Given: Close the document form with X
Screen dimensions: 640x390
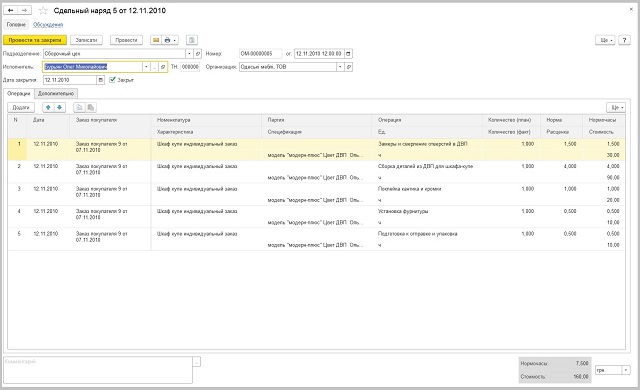Looking at the screenshot, I should point(631,9).
